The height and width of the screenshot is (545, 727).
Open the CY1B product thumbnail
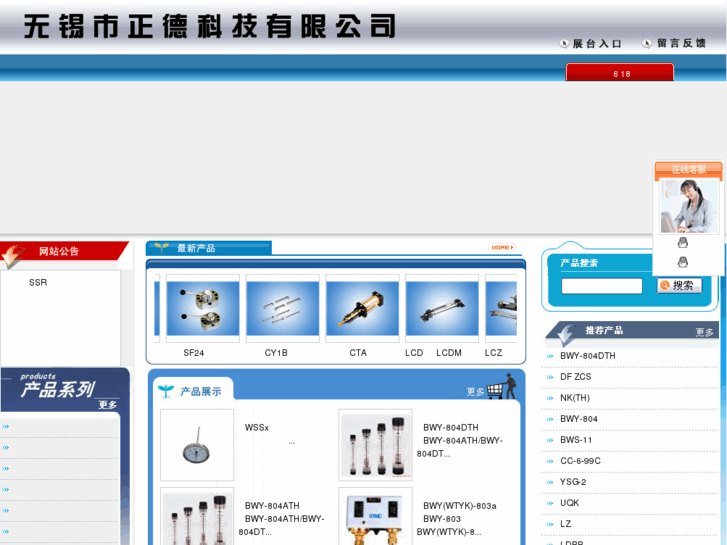tap(282, 308)
